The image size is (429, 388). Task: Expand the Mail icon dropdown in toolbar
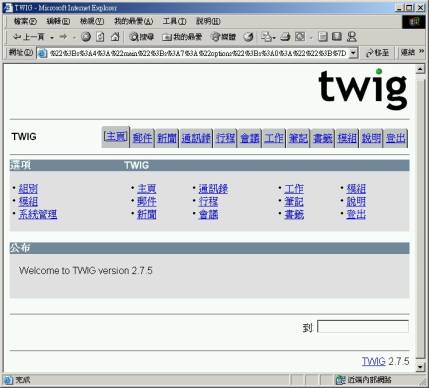point(274,38)
